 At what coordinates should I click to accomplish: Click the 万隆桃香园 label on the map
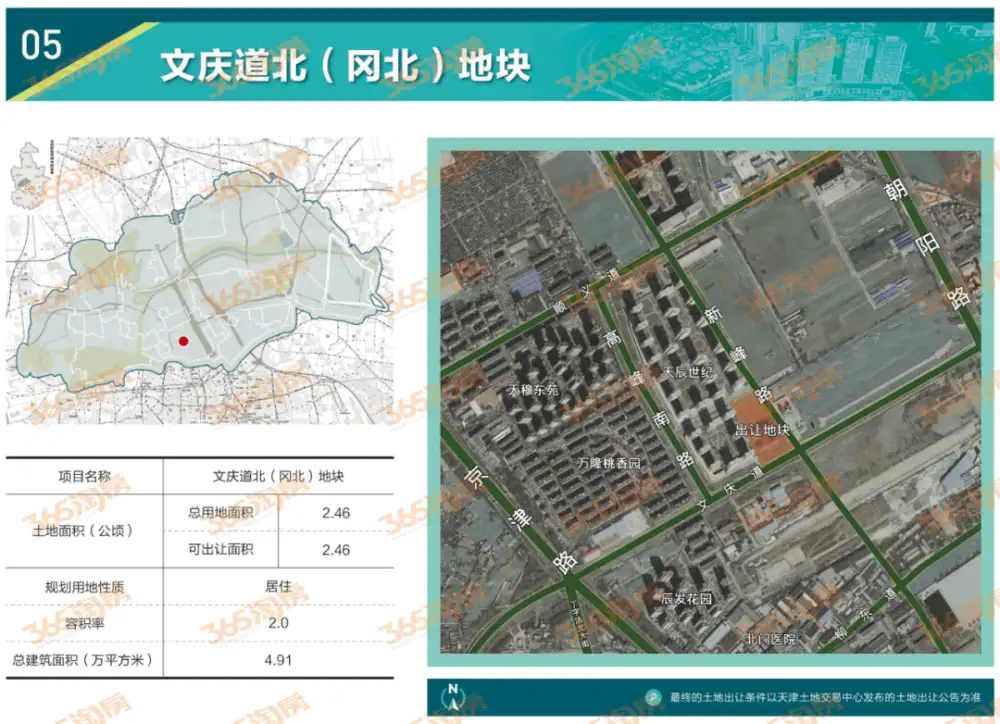[609, 463]
